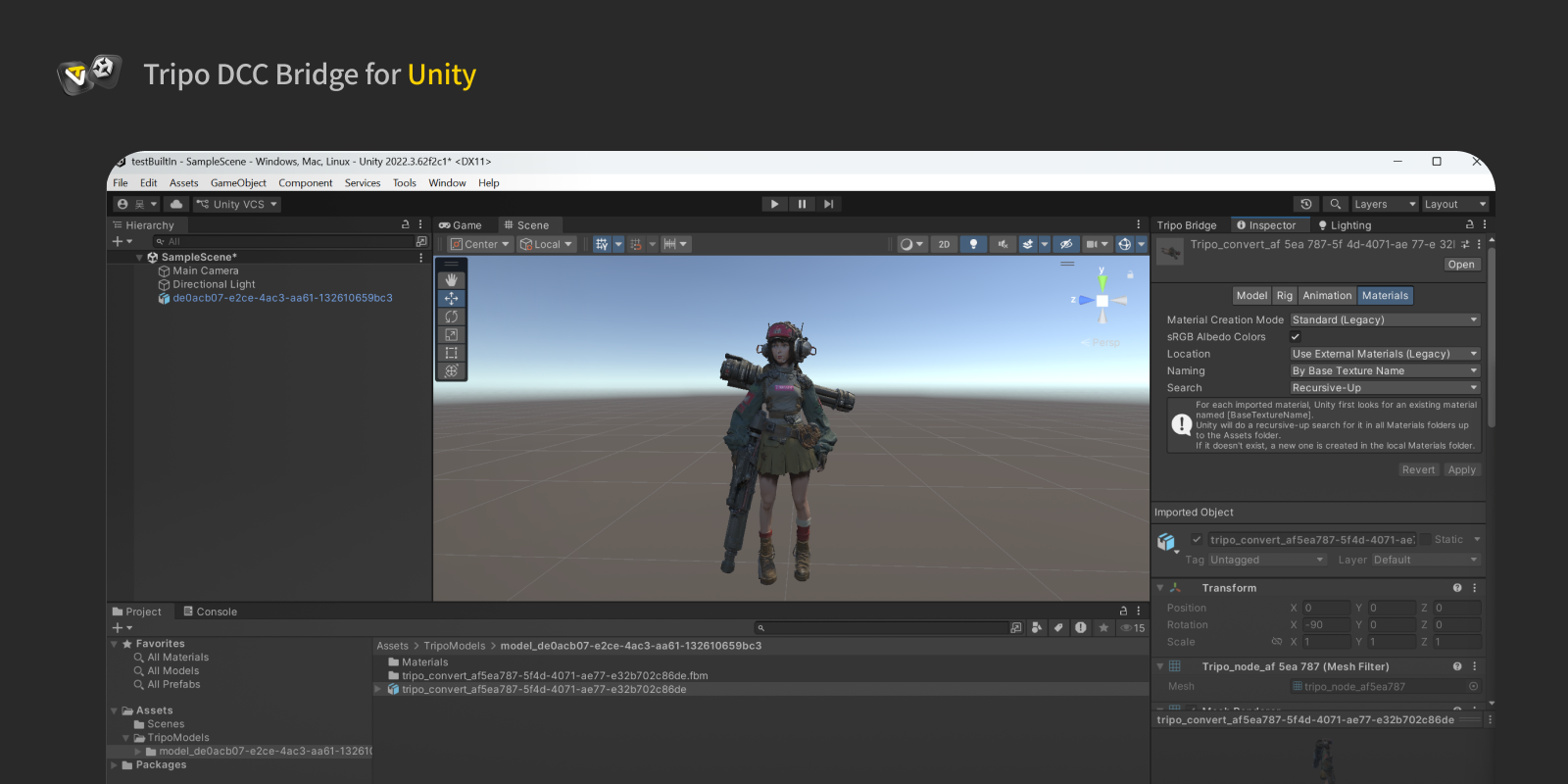Select Directional Light in Hierarchy

(x=214, y=284)
